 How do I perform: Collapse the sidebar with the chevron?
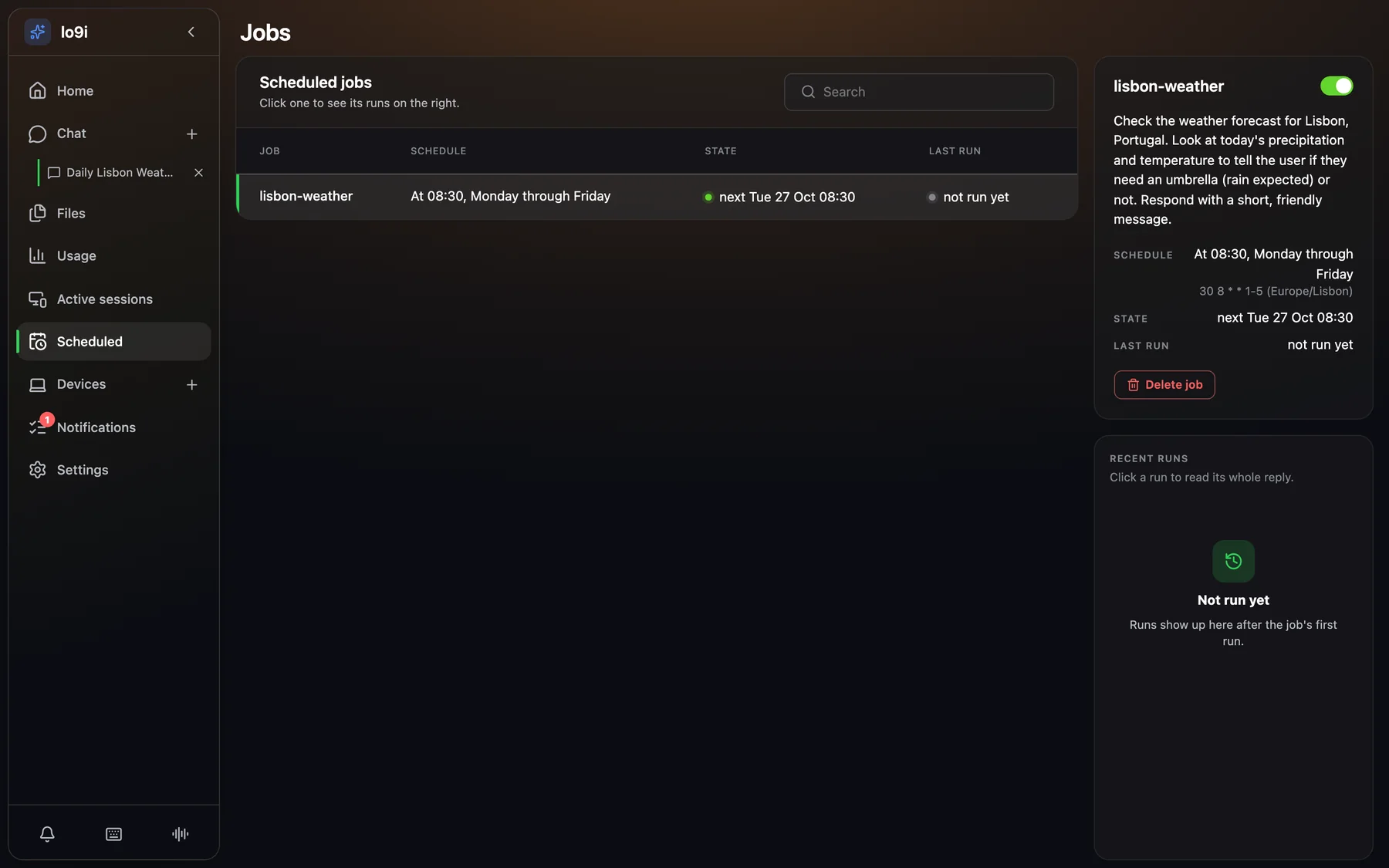pos(191,32)
